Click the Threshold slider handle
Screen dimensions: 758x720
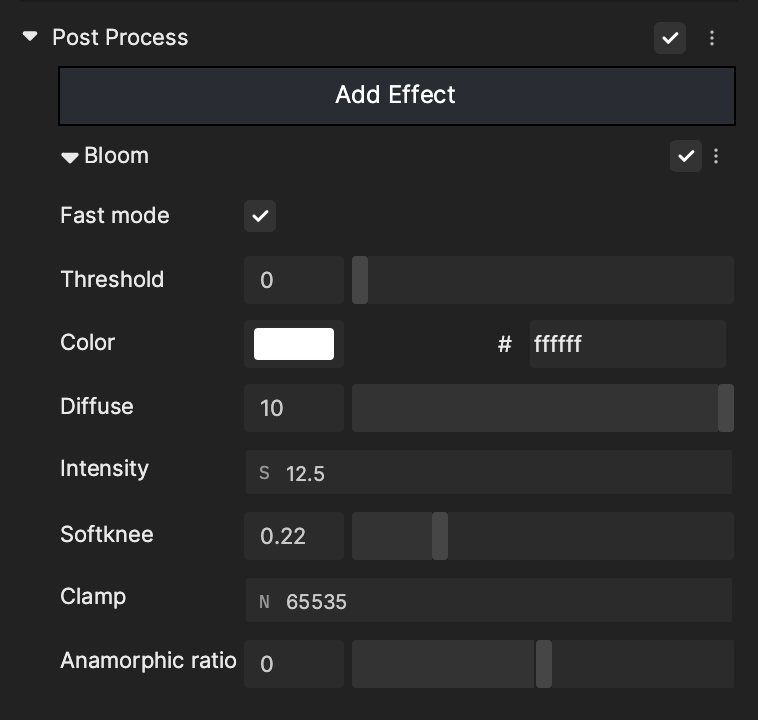pyautogui.click(x=360, y=280)
